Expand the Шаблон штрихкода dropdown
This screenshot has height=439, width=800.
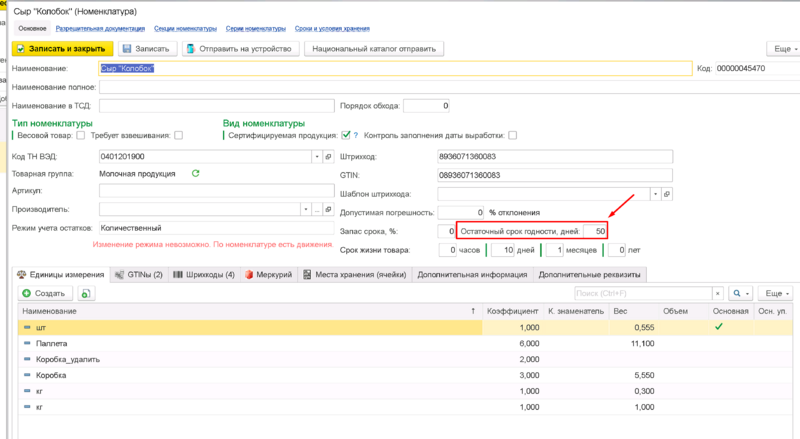pos(655,194)
